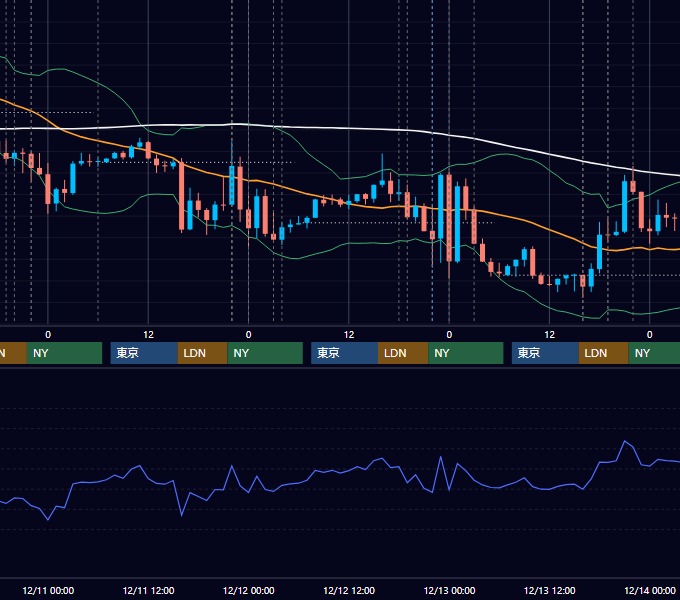Click the 12/12 12:00 date label
Screen dimensions: 680x600
tap(349, 590)
